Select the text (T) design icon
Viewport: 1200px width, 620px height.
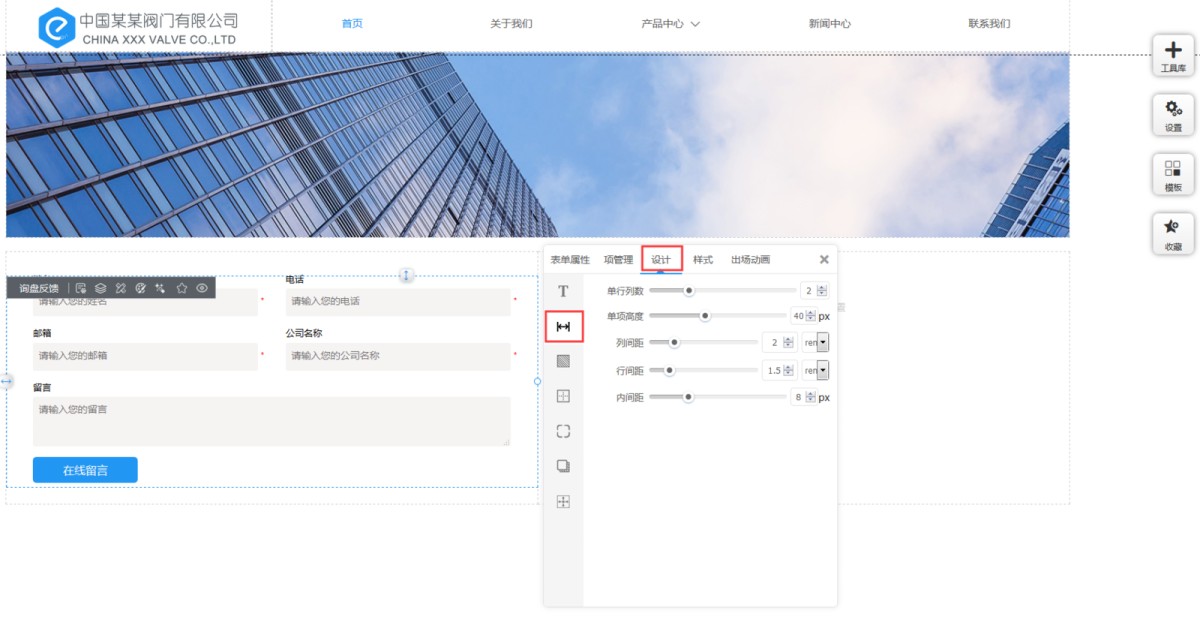coord(563,291)
